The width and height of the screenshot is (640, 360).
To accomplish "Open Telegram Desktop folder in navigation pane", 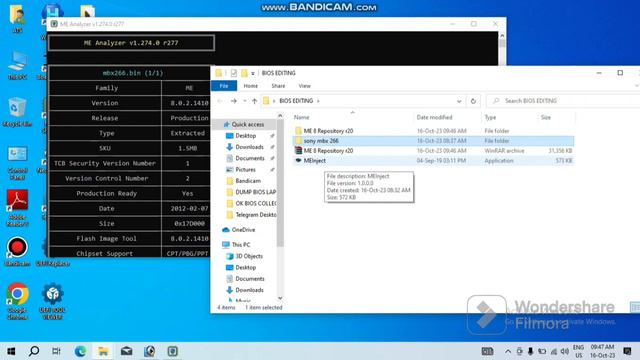I will click(255, 215).
